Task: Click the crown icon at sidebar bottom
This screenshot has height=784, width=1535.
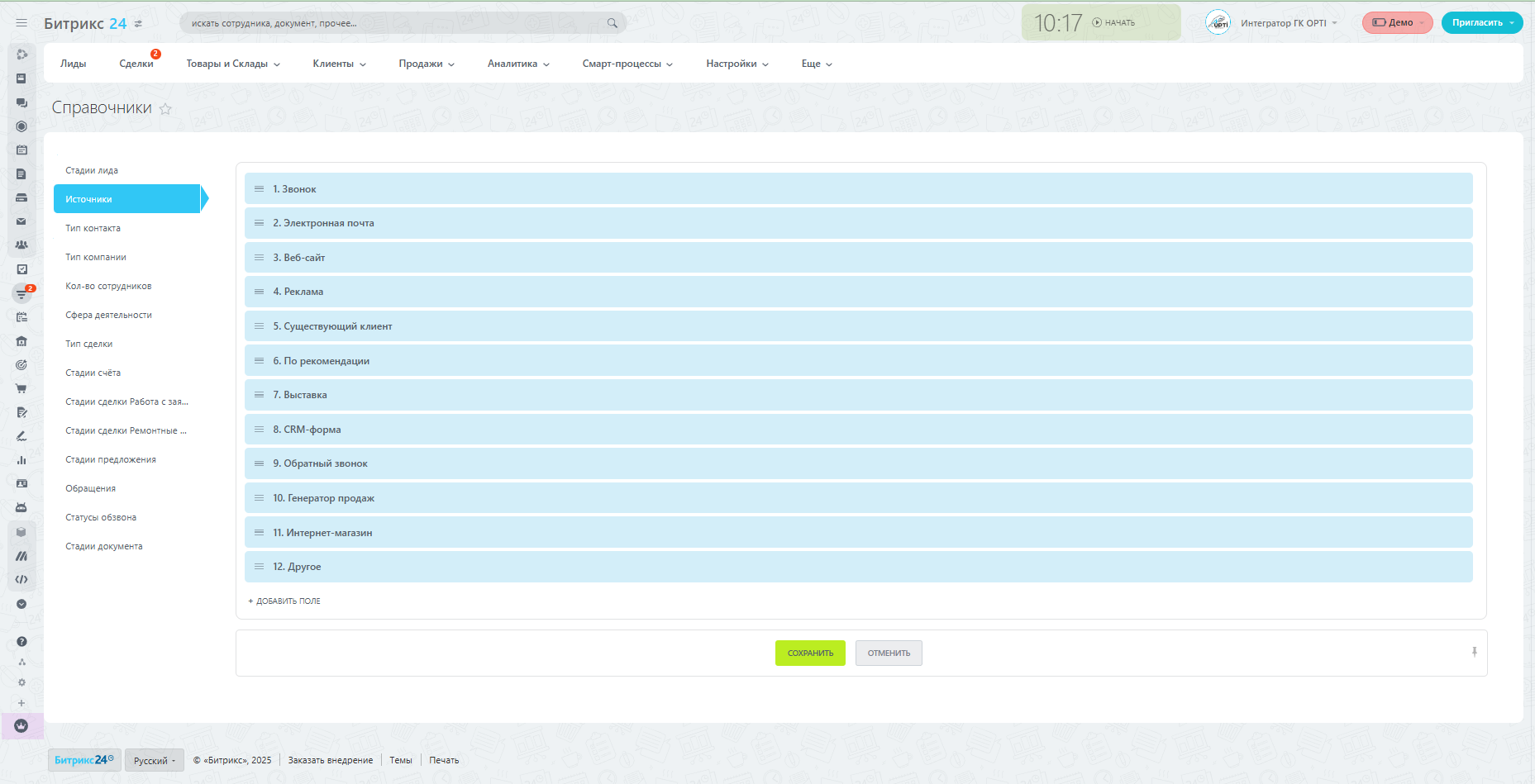Action: [x=21, y=726]
